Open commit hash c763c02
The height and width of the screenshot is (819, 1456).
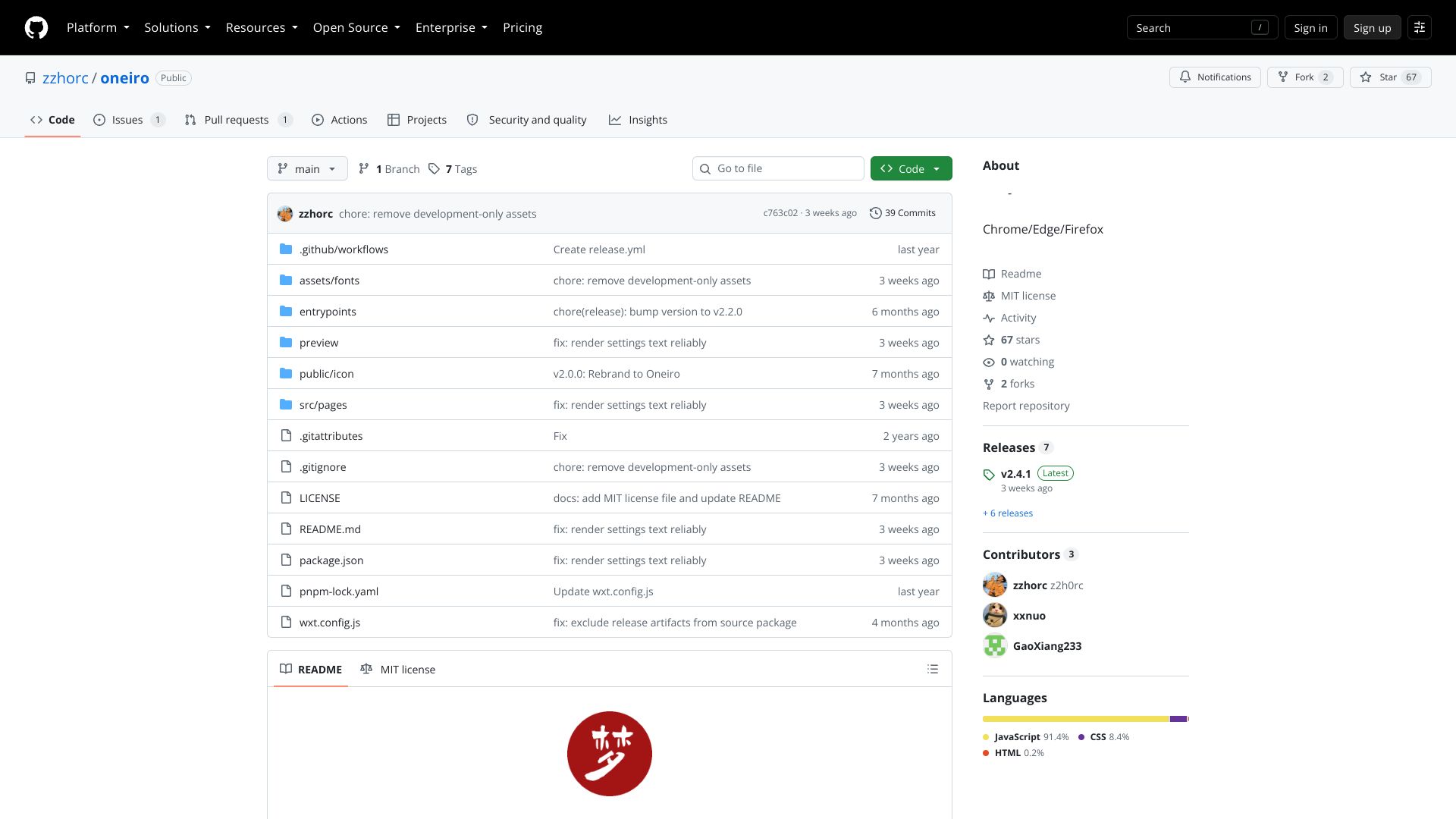[x=780, y=213]
